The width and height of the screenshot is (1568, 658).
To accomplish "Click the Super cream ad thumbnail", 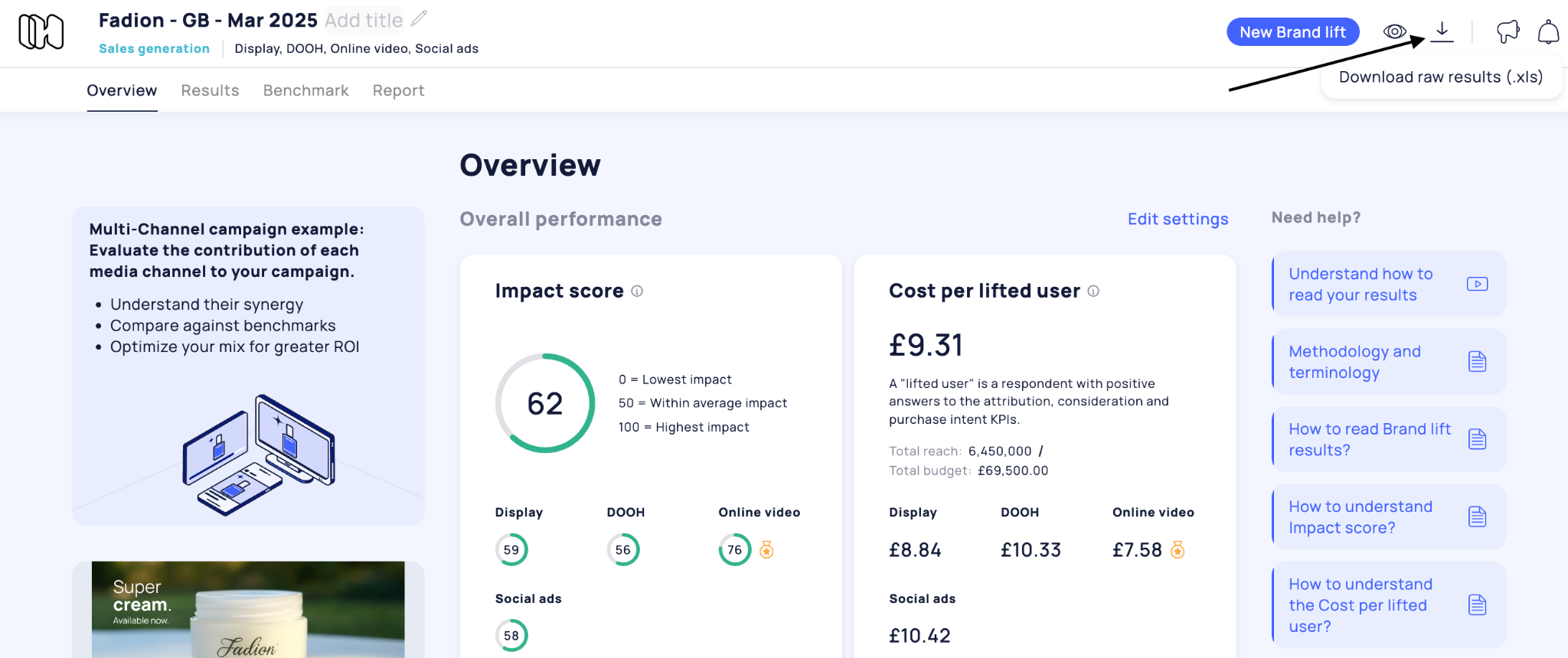I will point(248,609).
